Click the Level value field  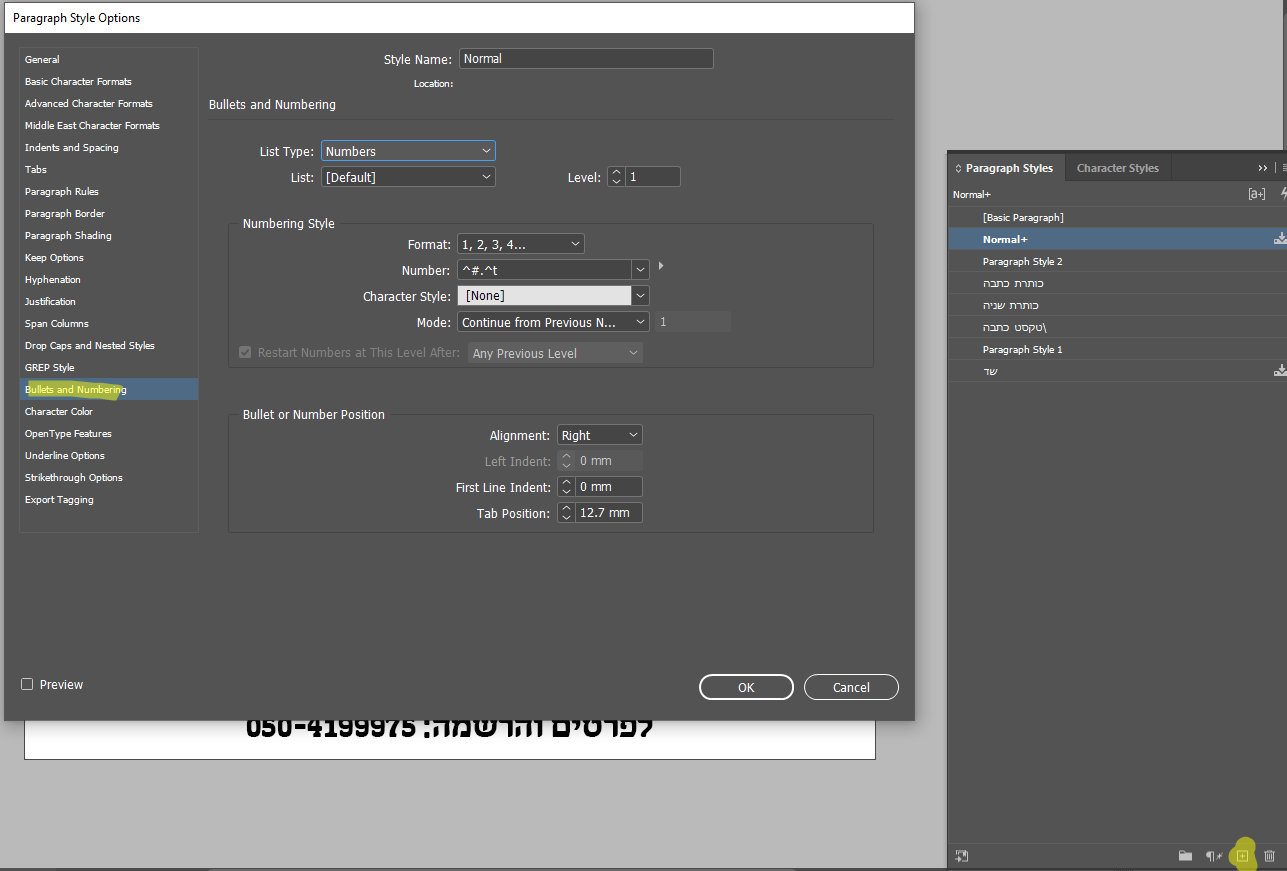click(653, 177)
